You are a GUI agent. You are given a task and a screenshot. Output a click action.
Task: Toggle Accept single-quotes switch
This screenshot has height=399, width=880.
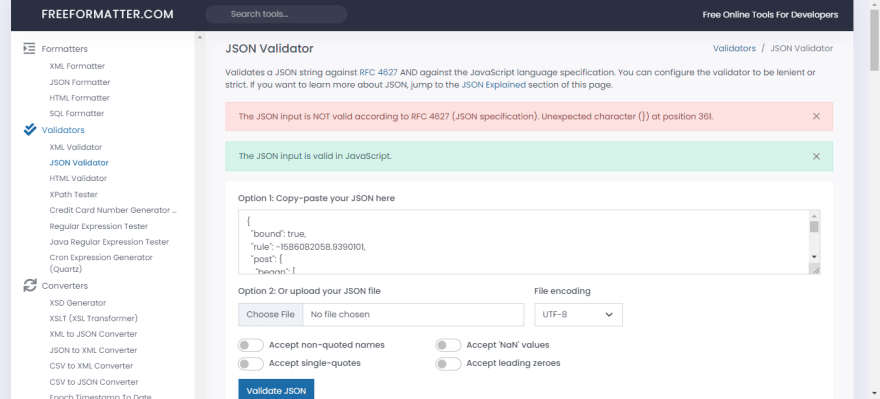(x=250, y=364)
